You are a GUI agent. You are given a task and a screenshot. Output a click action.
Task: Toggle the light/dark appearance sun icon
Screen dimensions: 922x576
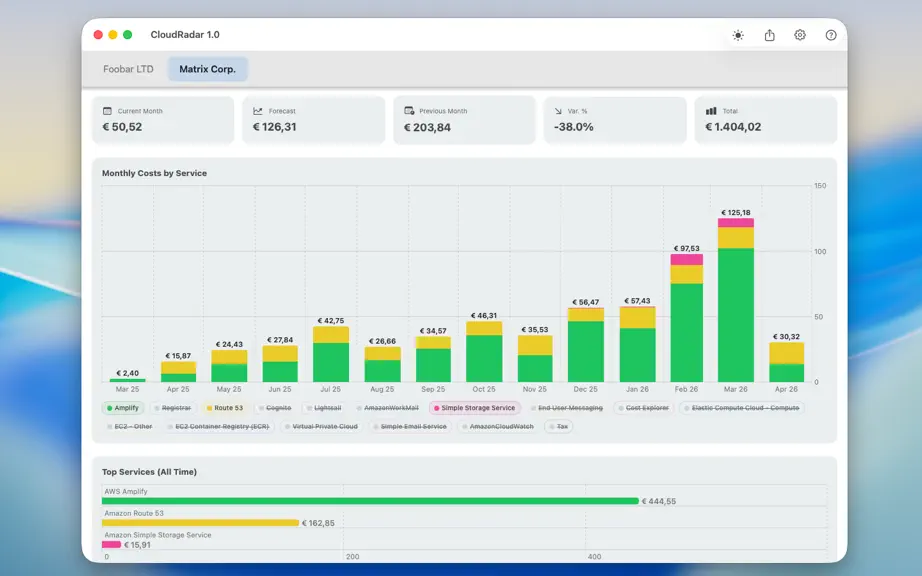click(x=738, y=35)
